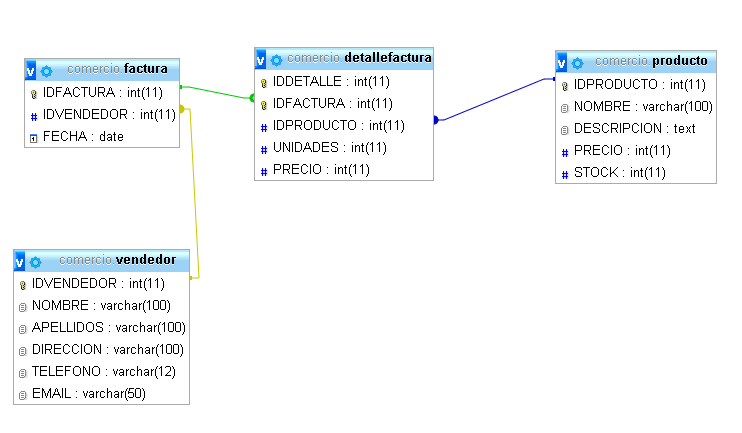The image size is (742, 433).
Task: Click the date icon beside FECHA
Action: [x=34, y=138]
